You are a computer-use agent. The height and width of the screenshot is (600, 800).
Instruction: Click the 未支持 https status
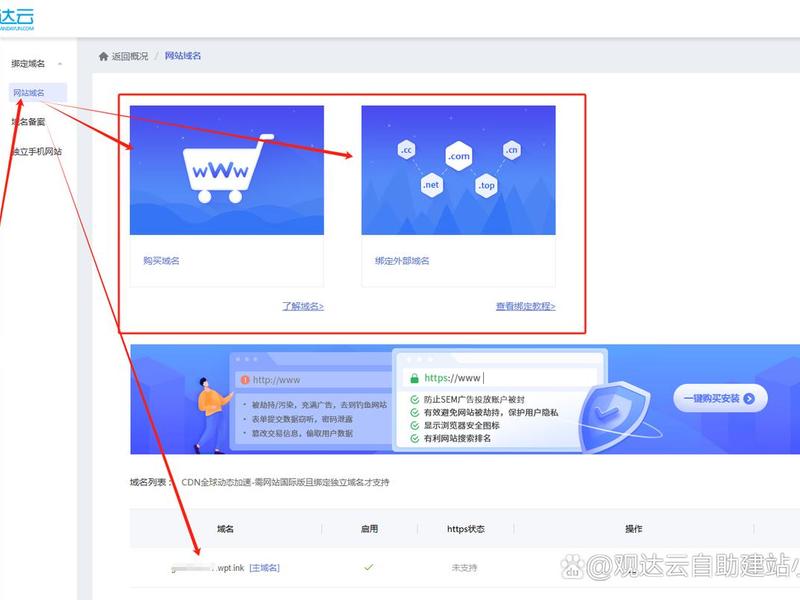click(464, 567)
